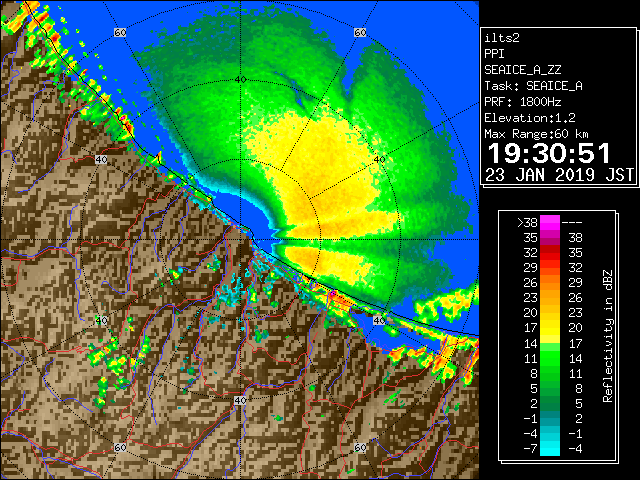Click the '---' legend entry
The width and height of the screenshot is (640, 480).
click(572, 223)
